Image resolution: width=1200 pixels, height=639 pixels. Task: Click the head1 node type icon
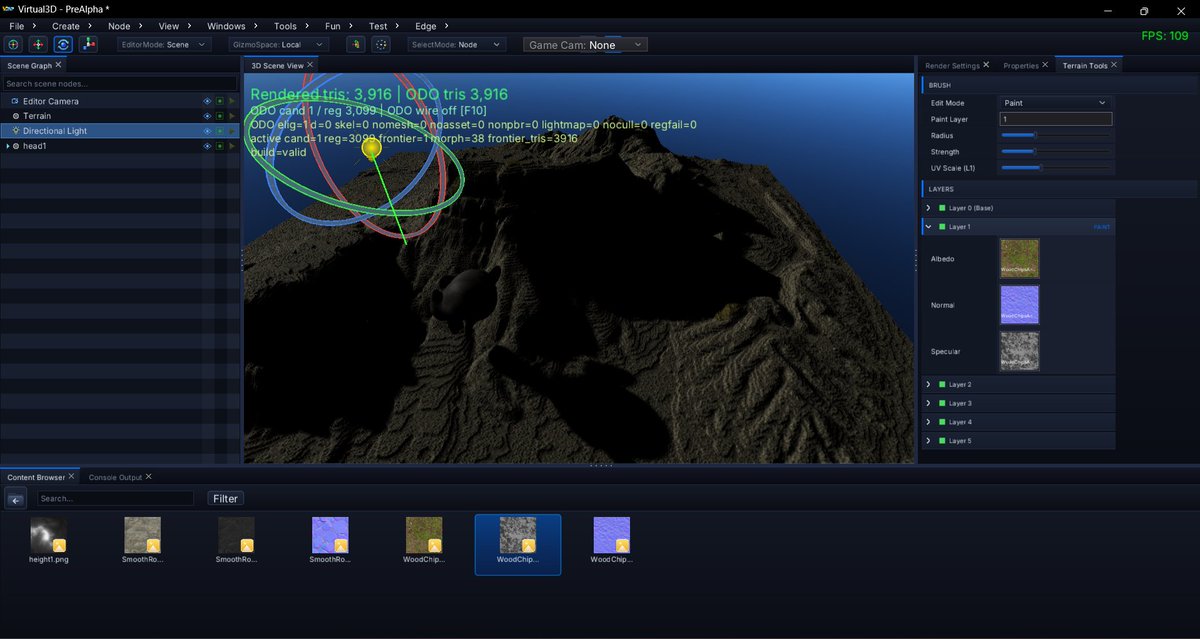tap(15, 146)
